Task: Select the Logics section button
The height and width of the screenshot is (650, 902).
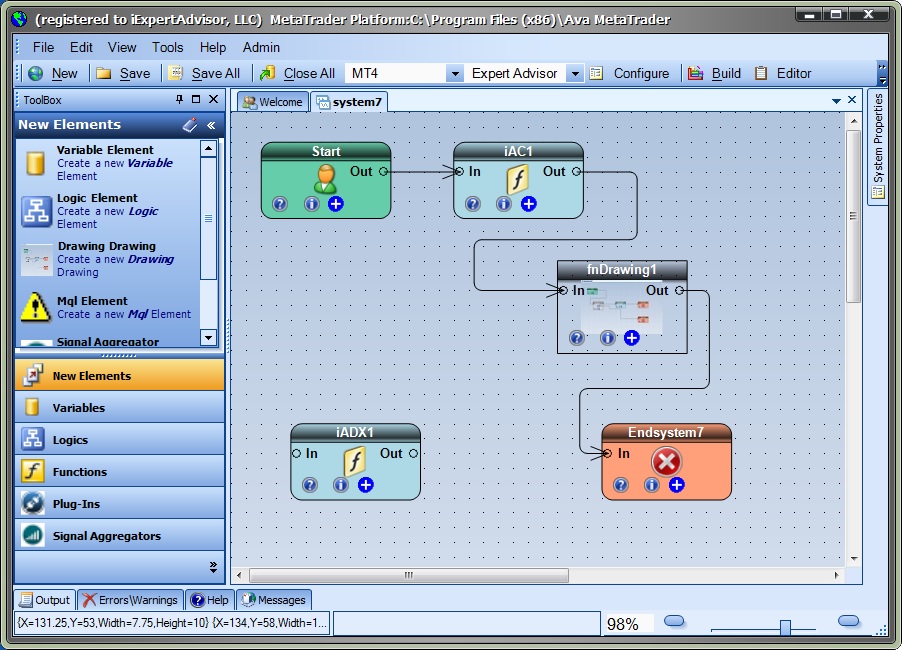Action: (120, 440)
